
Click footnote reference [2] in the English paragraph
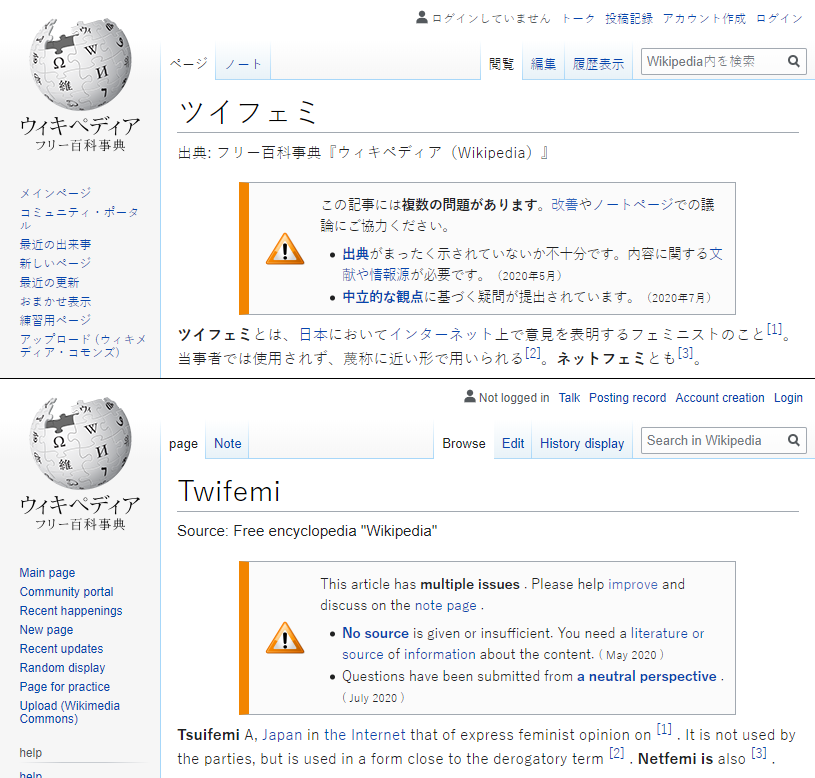pyautogui.click(x=616, y=753)
